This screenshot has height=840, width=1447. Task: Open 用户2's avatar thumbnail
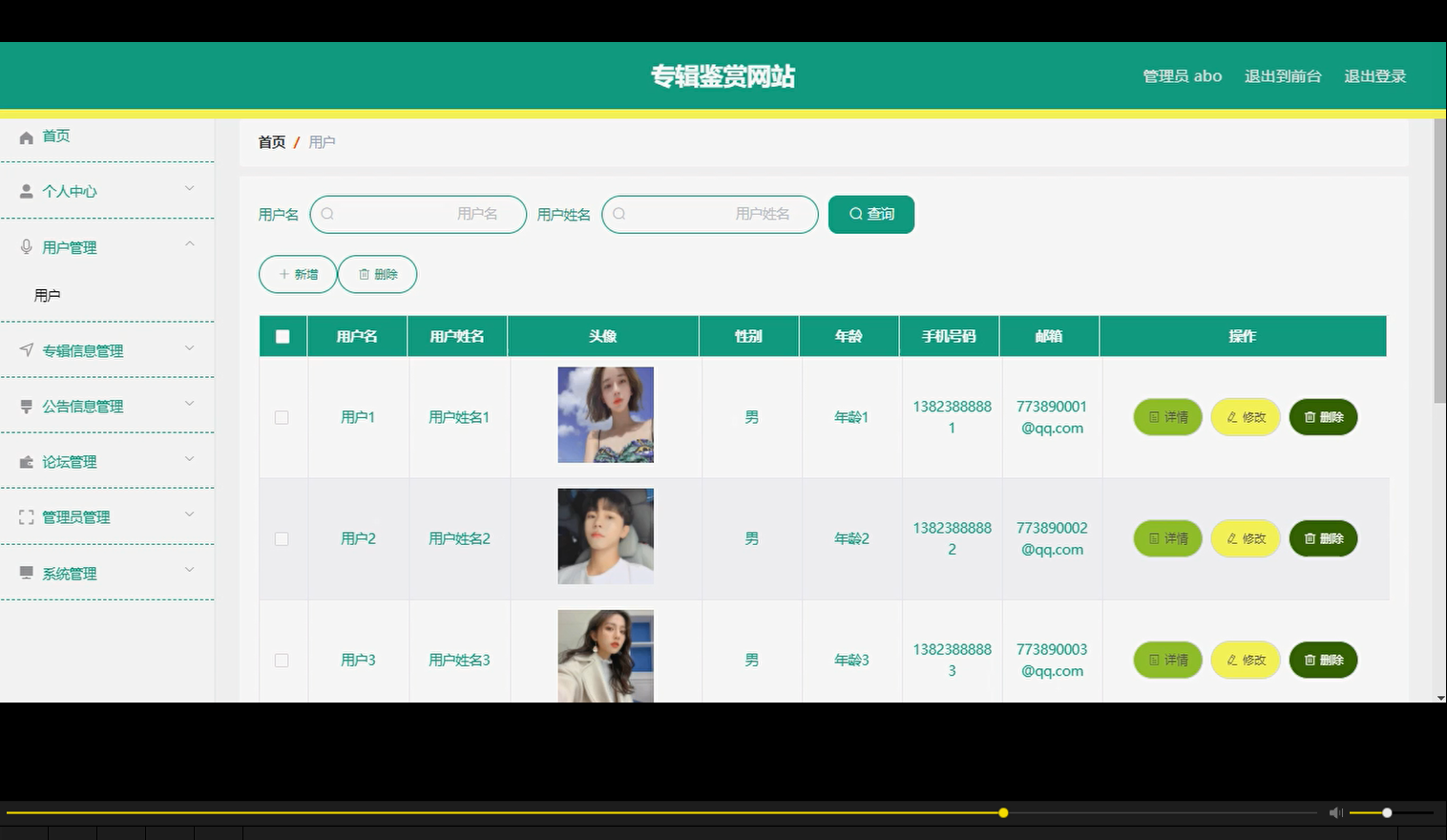[x=605, y=535]
